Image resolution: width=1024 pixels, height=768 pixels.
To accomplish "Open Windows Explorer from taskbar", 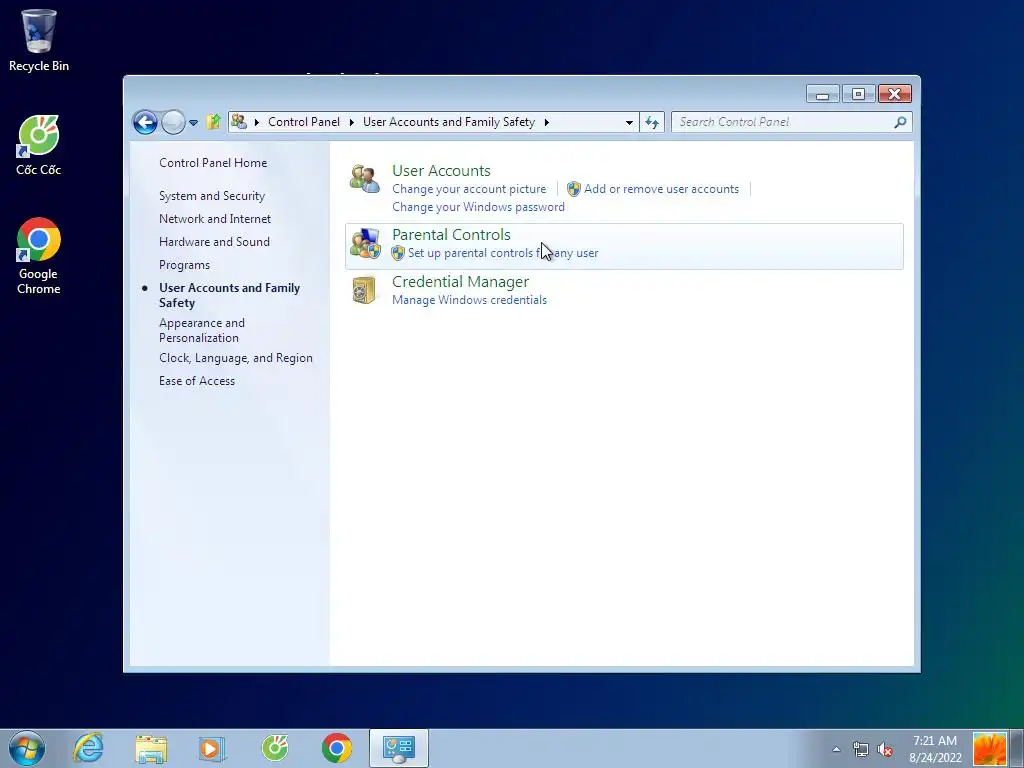I will point(151,748).
